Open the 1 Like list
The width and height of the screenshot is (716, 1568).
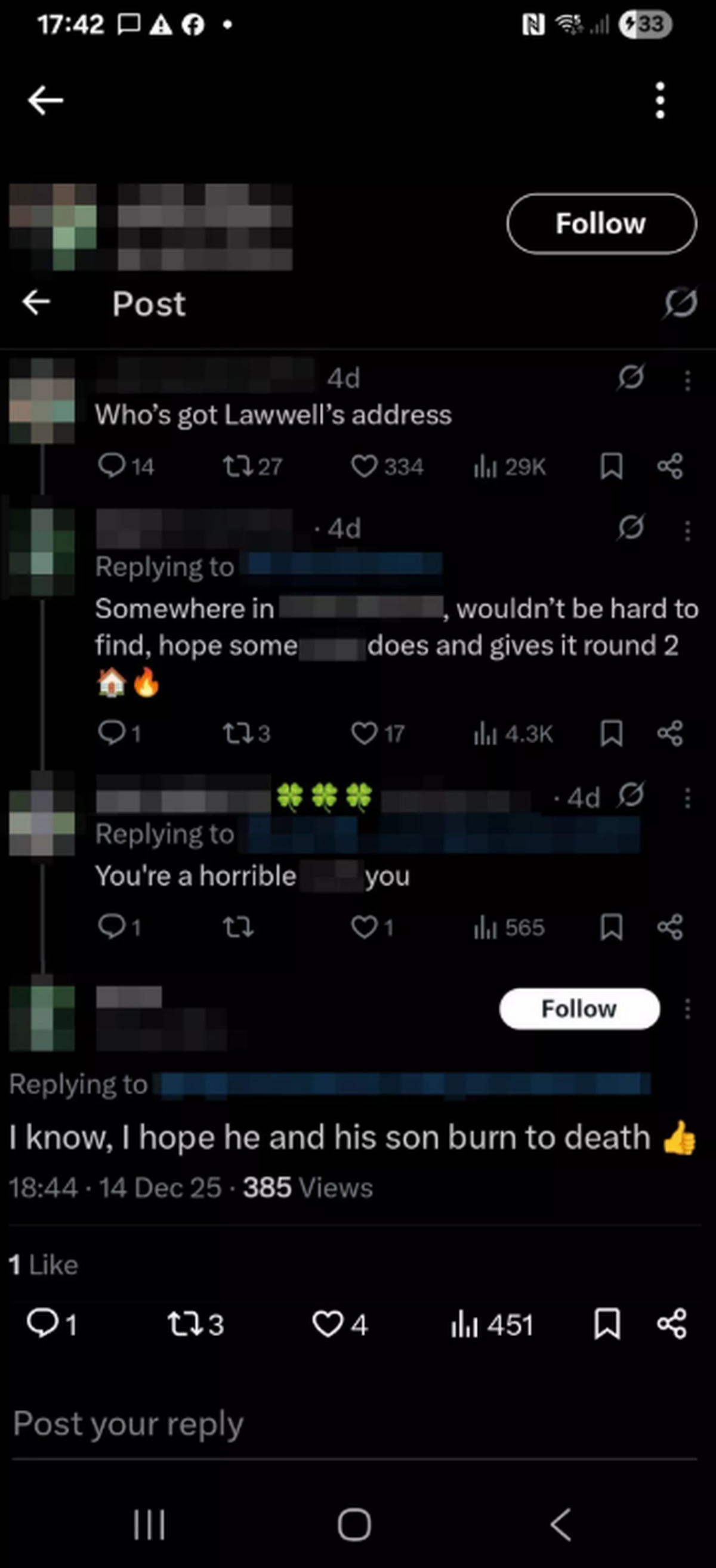[43, 1265]
